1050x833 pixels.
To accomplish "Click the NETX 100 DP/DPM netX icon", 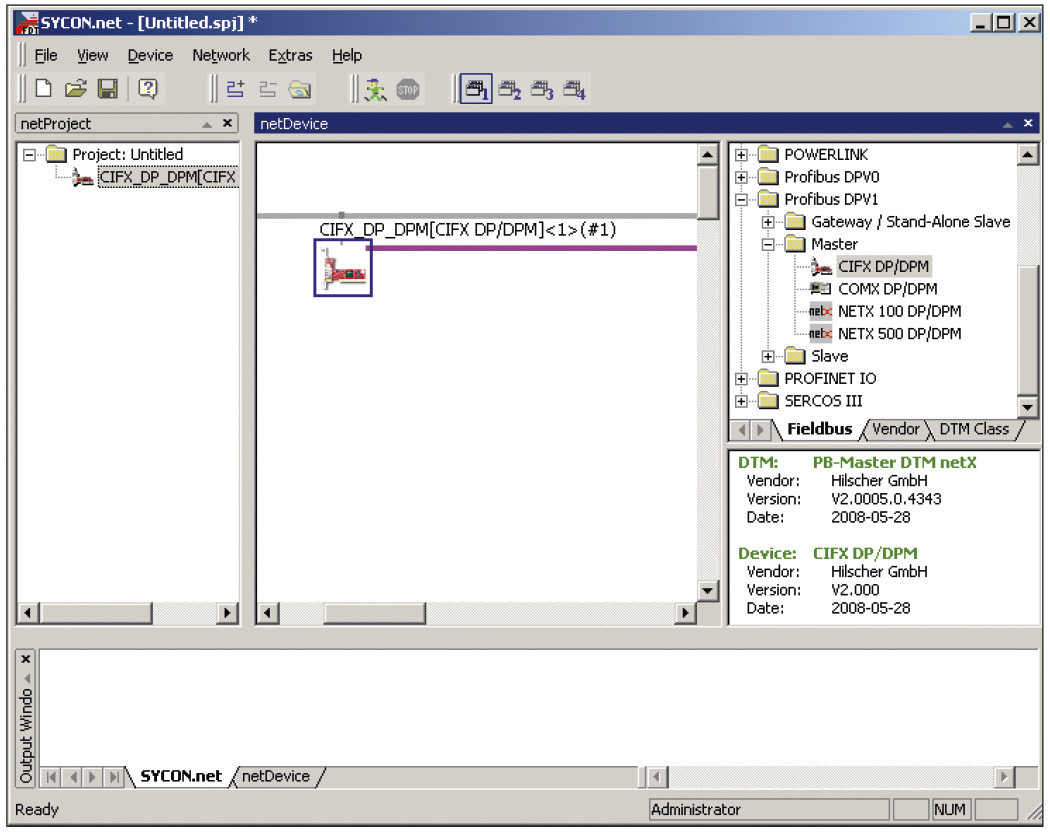I will (x=820, y=311).
